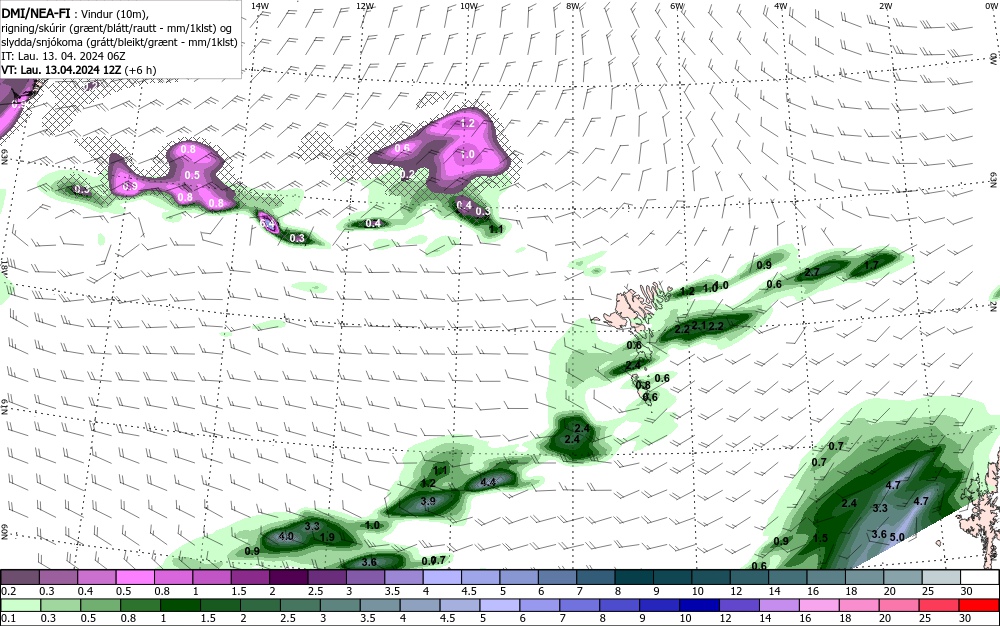Click the upper legend swatch labeled 3.5
The height and width of the screenshot is (626, 1000).
click(x=404, y=577)
